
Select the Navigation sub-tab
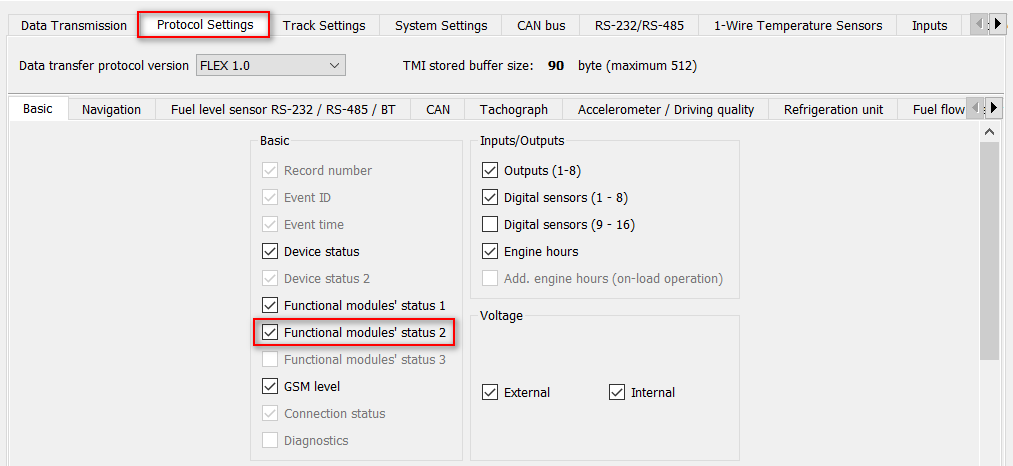[x=111, y=110]
